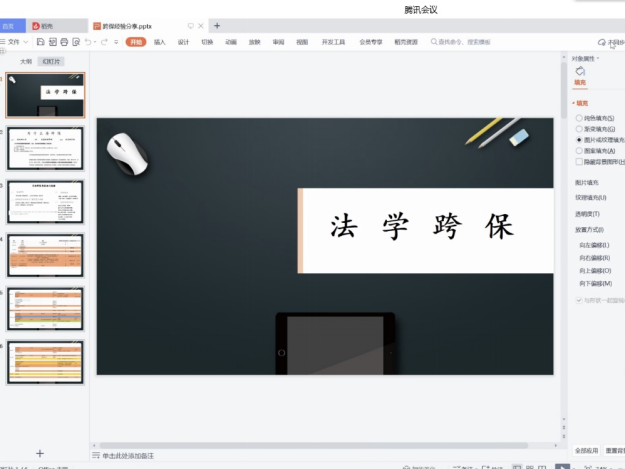
Task: Open the 文件 menu dropdown
Action: (x=17, y=42)
